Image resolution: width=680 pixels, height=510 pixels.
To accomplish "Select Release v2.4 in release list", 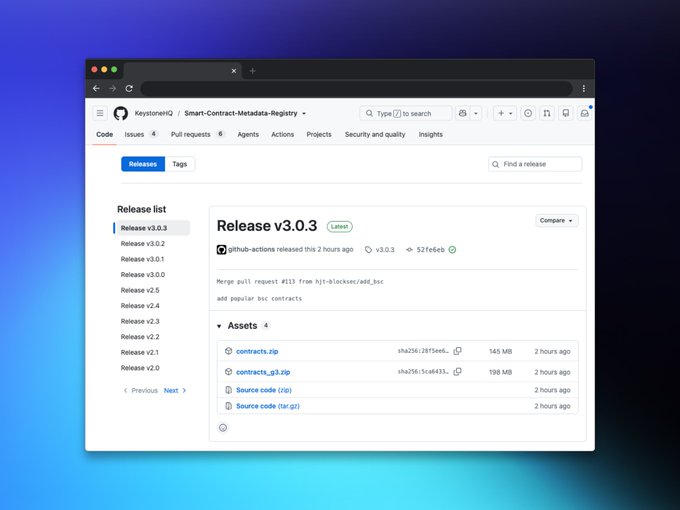I will (x=140, y=306).
